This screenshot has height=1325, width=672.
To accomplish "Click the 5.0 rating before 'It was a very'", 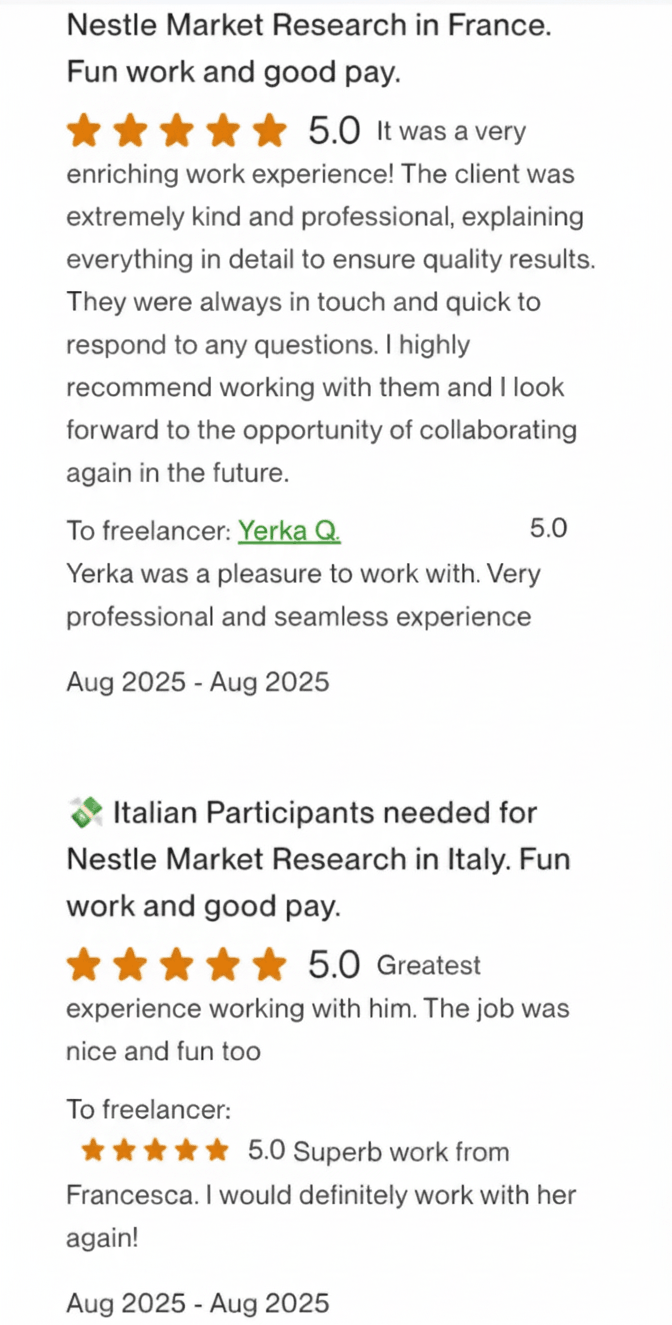I will click(x=334, y=131).
